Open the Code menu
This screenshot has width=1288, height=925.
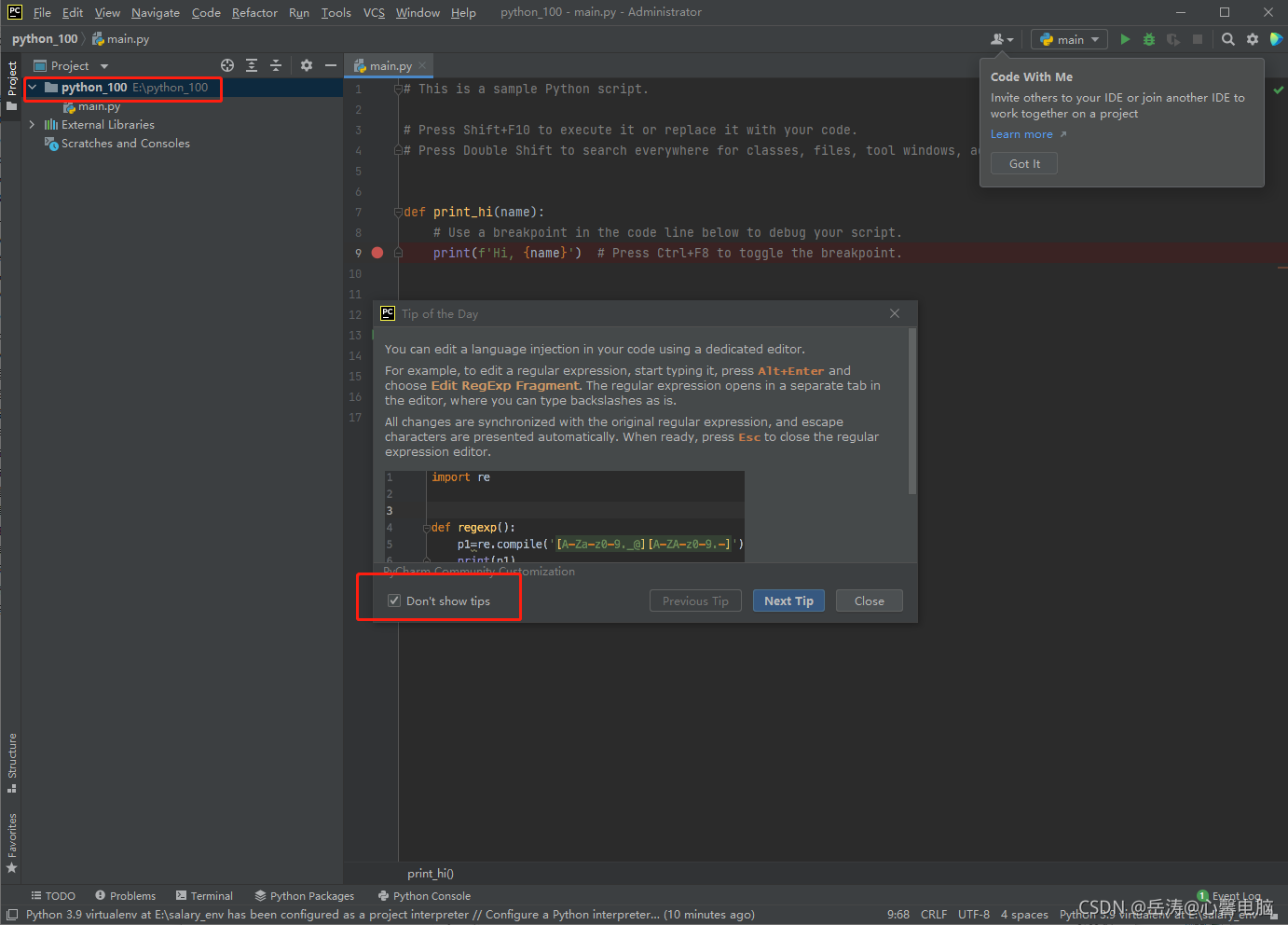(206, 12)
